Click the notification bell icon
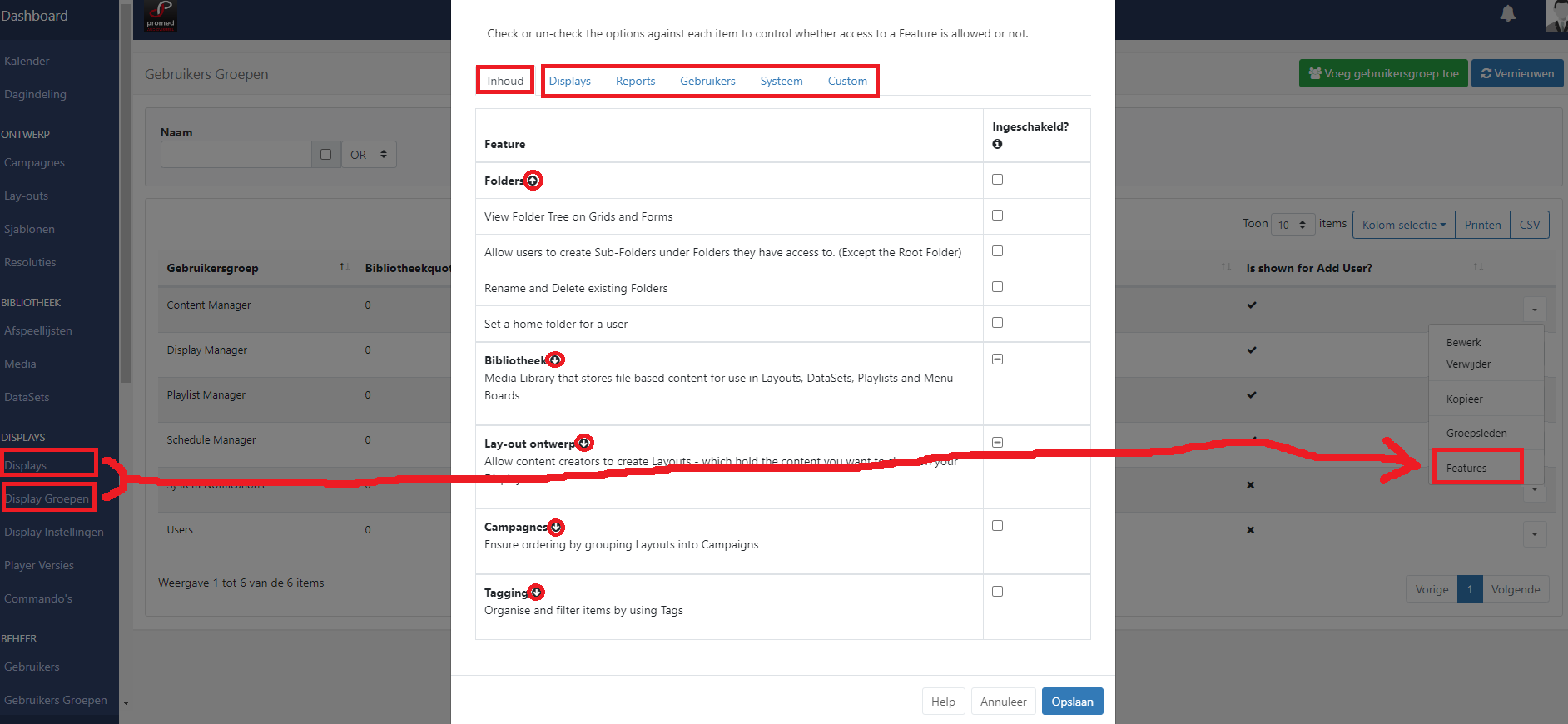 [x=1507, y=14]
